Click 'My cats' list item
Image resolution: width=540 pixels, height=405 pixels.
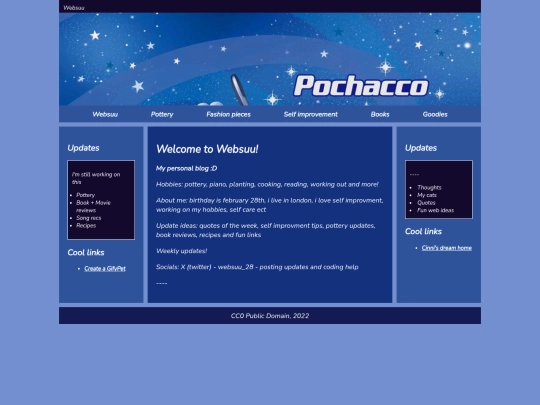coord(427,195)
